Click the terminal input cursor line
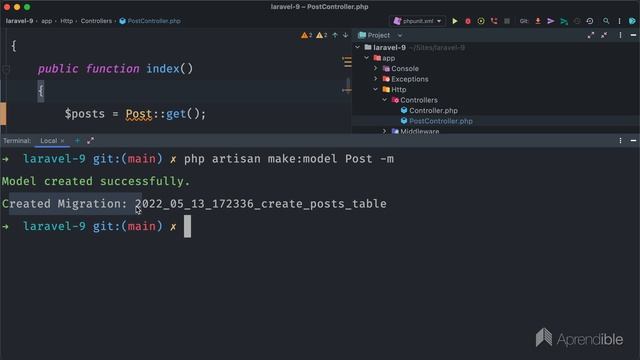The image size is (640, 360). point(187,226)
